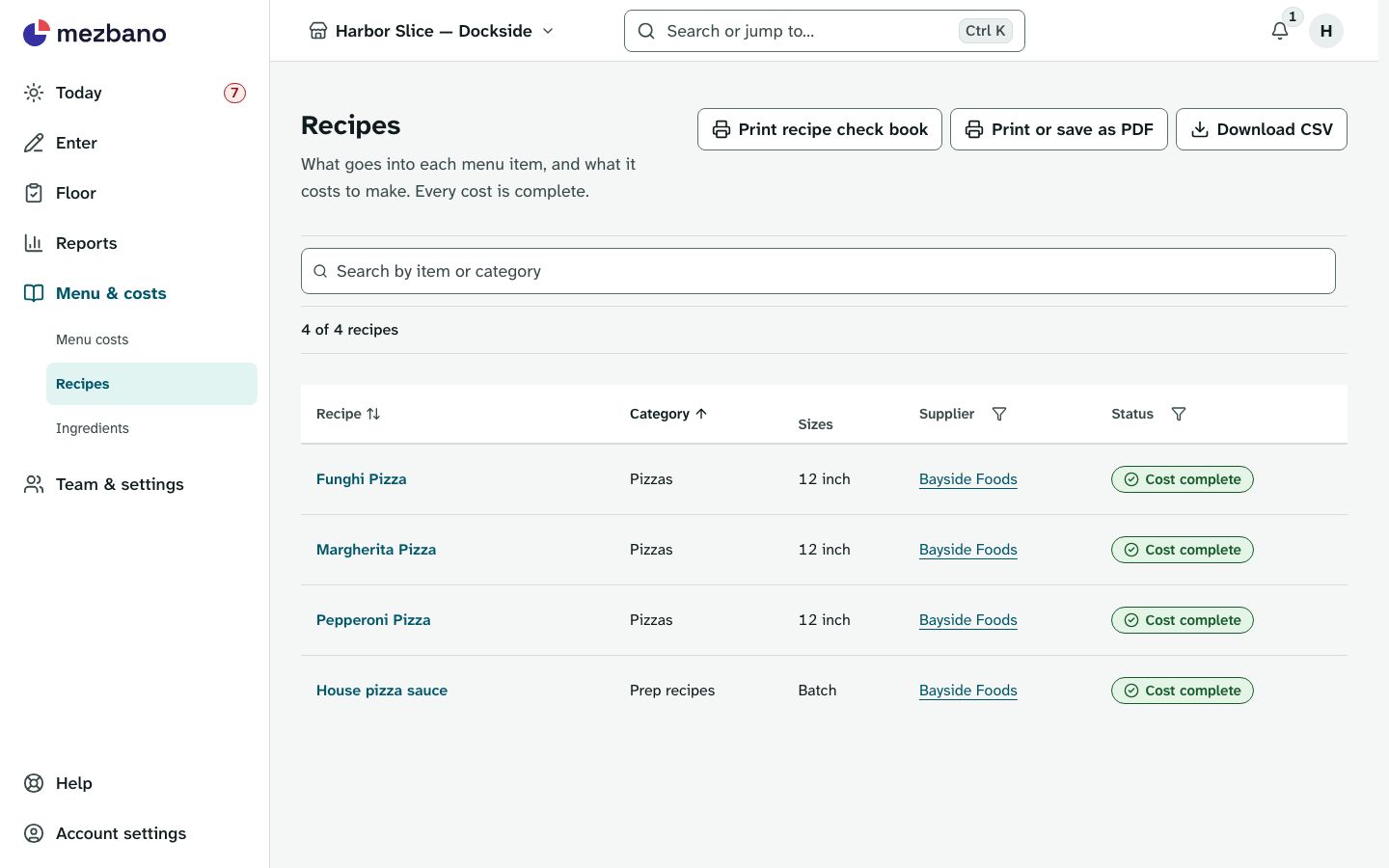The height and width of the screenshot is (868, 1389).
Task: Go to Team & settings
Action: click(x=135, y=484)
